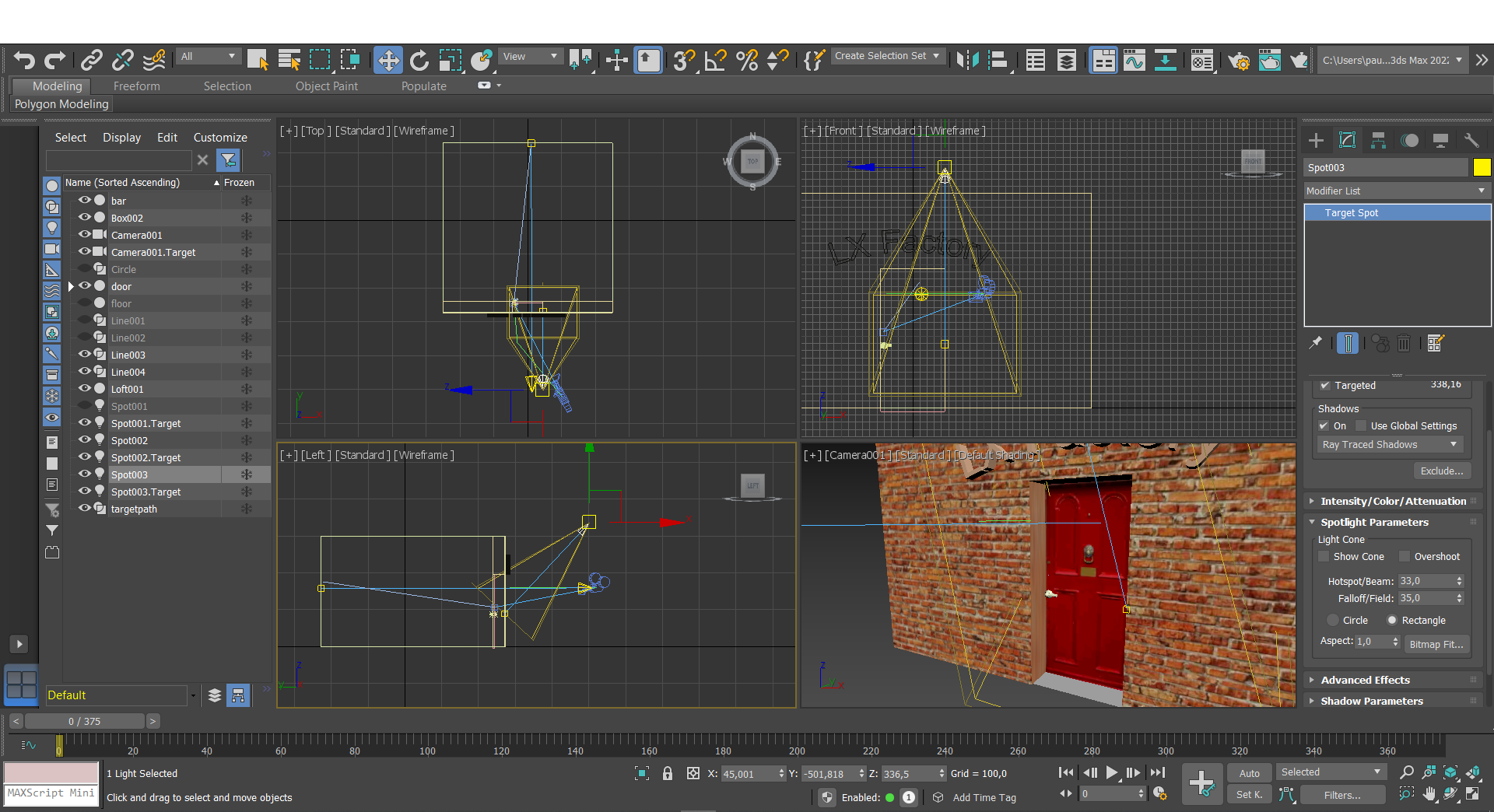The image size is (1494, 812).
Task: Open the Create tab in the command panel
Action: [x=1316, y=140]
